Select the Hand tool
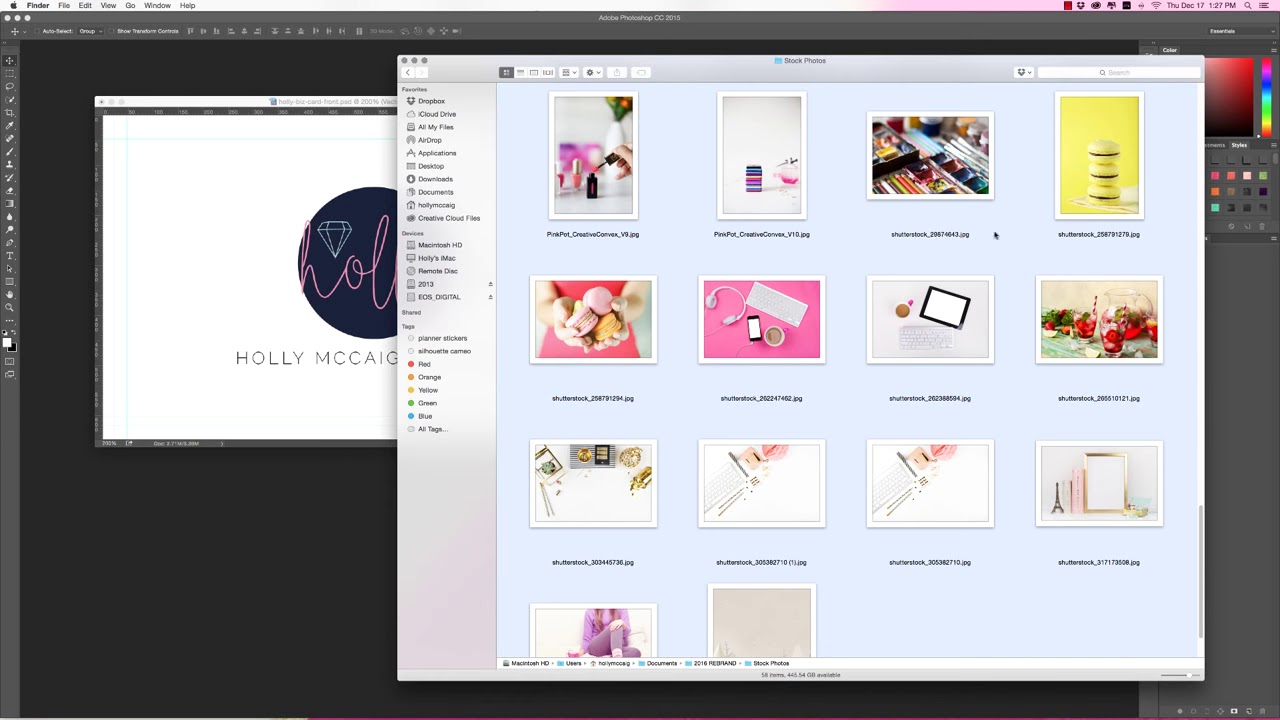This screenshot has width=1280, height=720. 10,295
